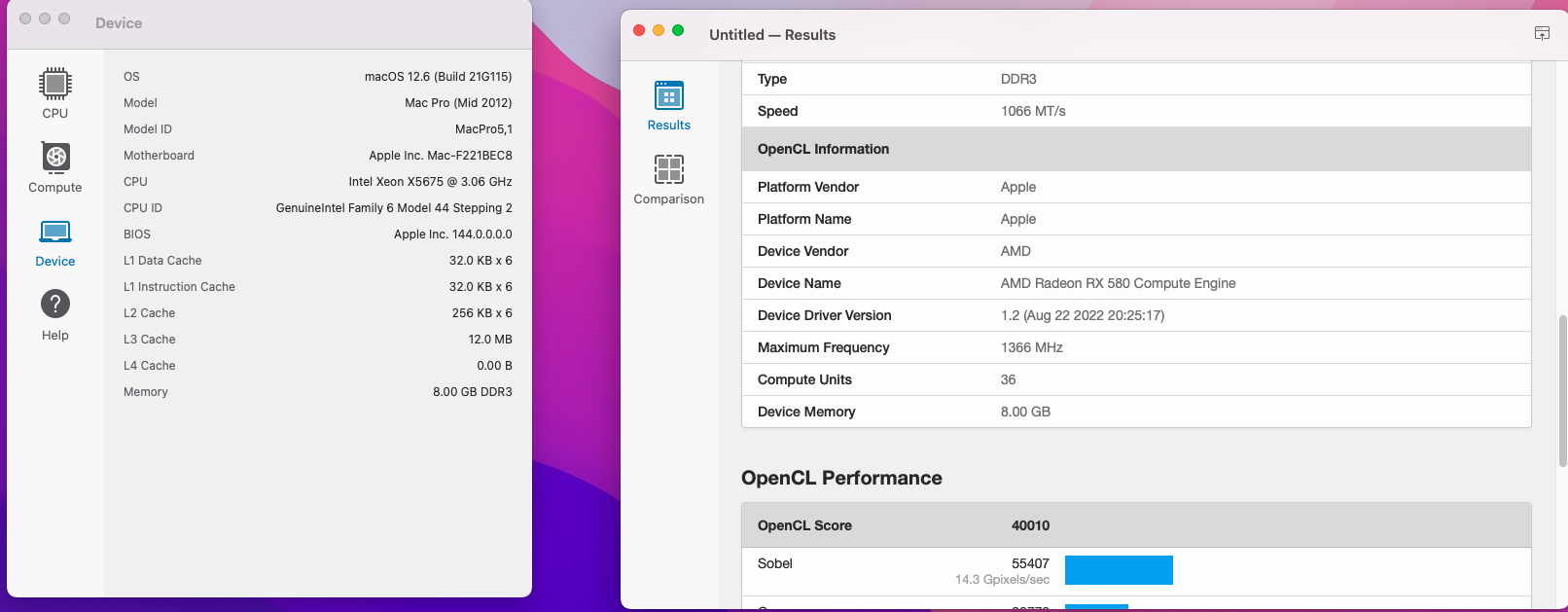This screenshot has width=1568, height=612.
Task: Click the Model ID row MacPro5,1
Action: (x=317, y=128)
